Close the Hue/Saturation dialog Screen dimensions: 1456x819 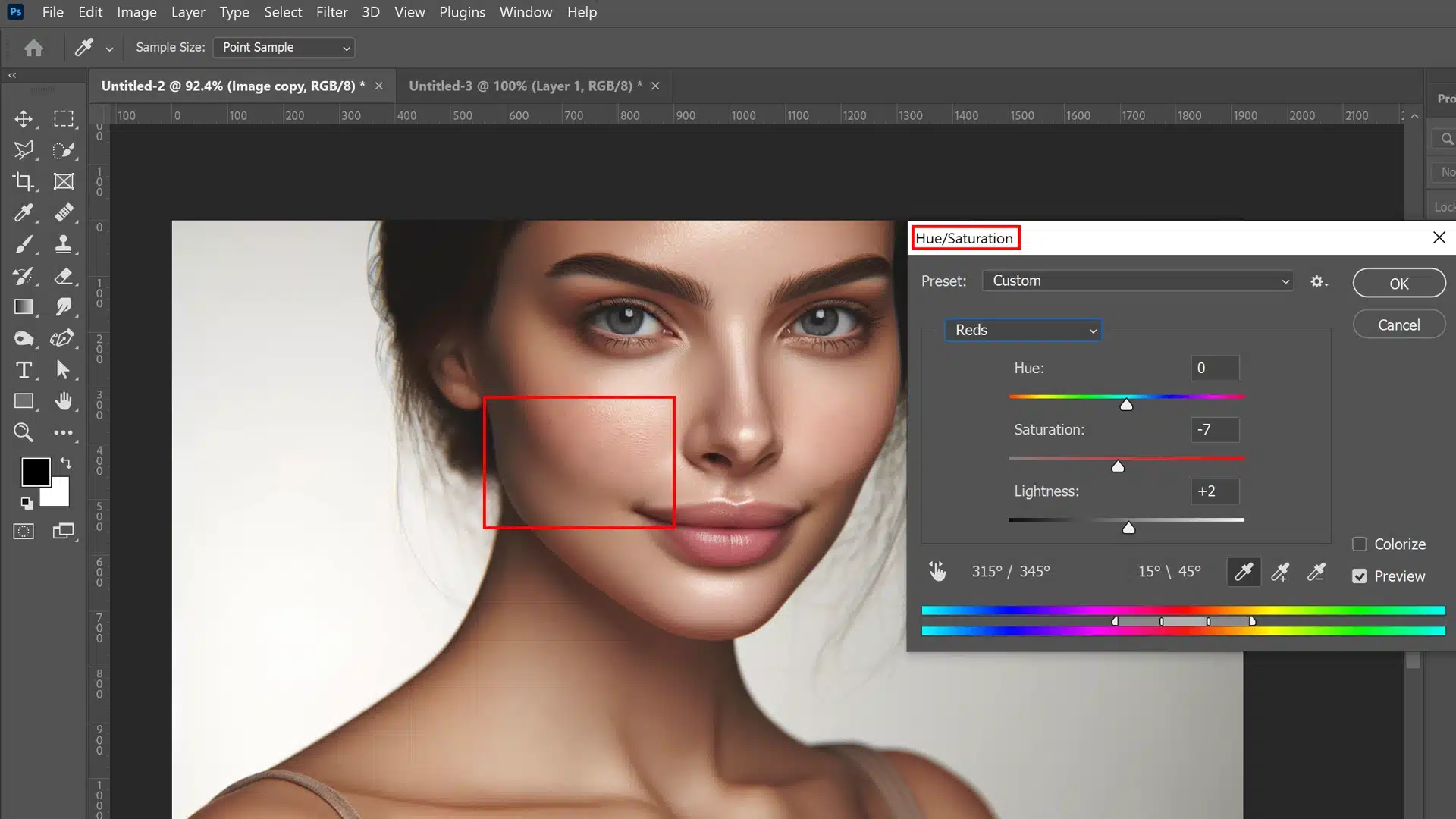(1439, 237)
